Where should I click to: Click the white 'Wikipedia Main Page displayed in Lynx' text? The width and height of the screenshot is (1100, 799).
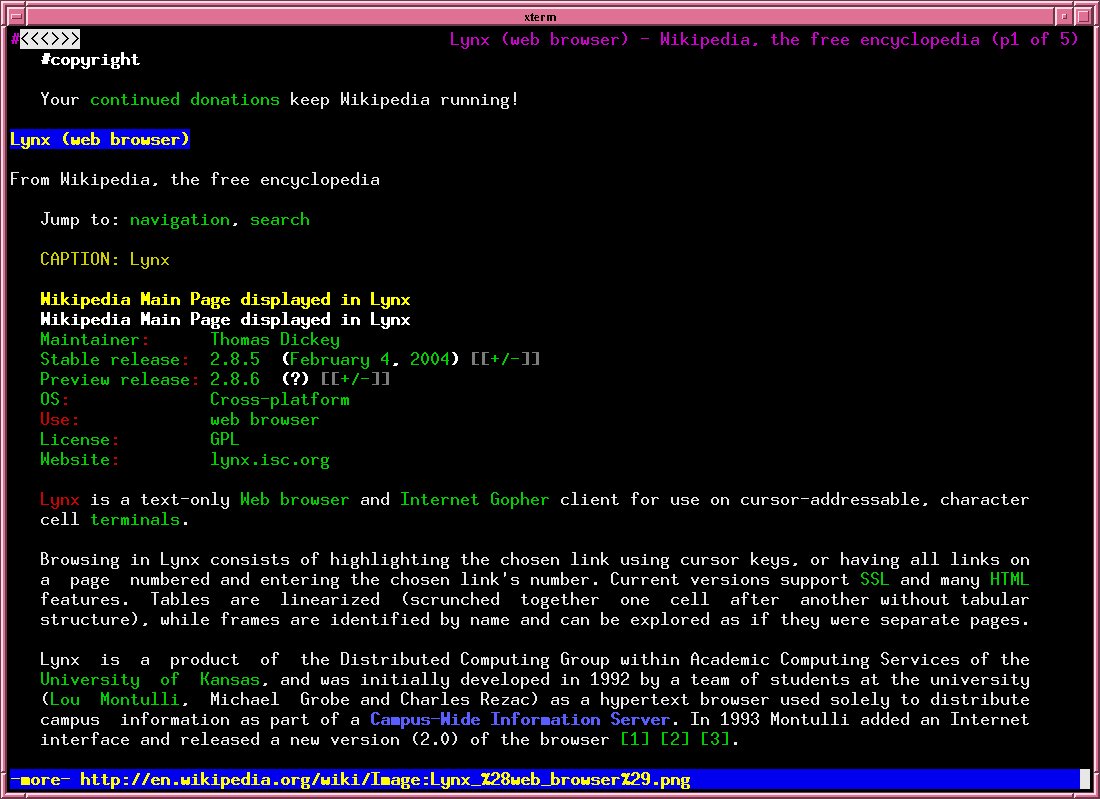[225, 319]
